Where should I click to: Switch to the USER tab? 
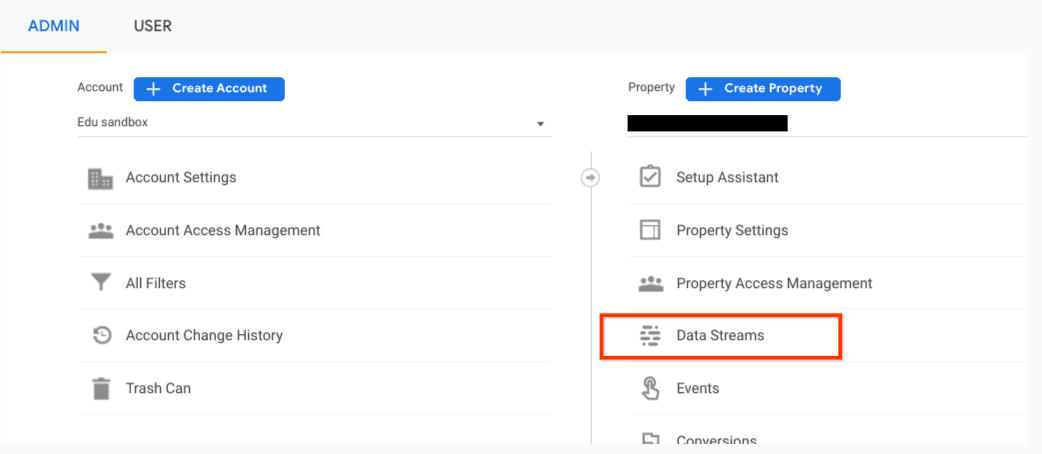click(153, 26)
